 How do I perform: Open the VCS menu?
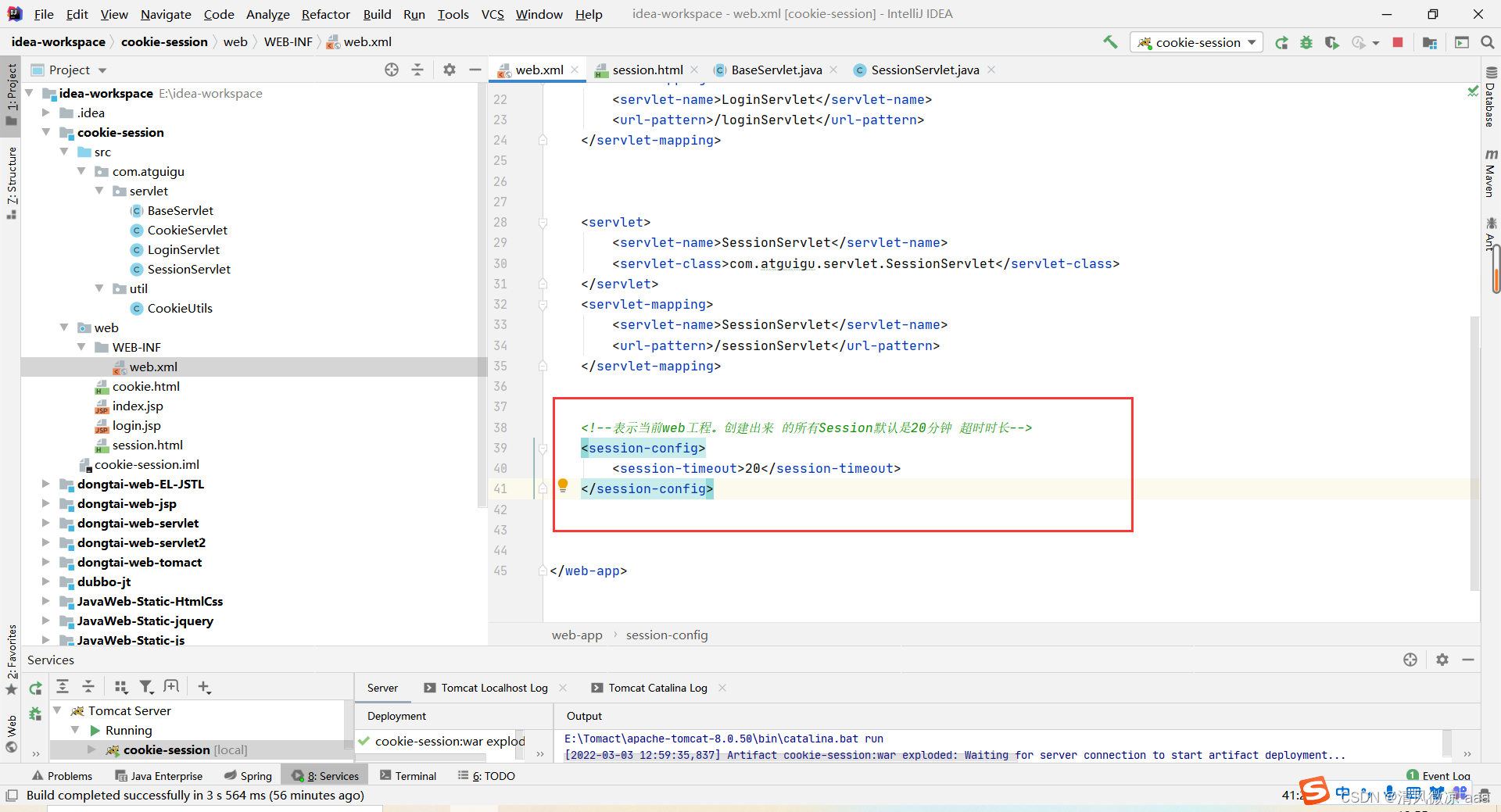coord(493,14)
